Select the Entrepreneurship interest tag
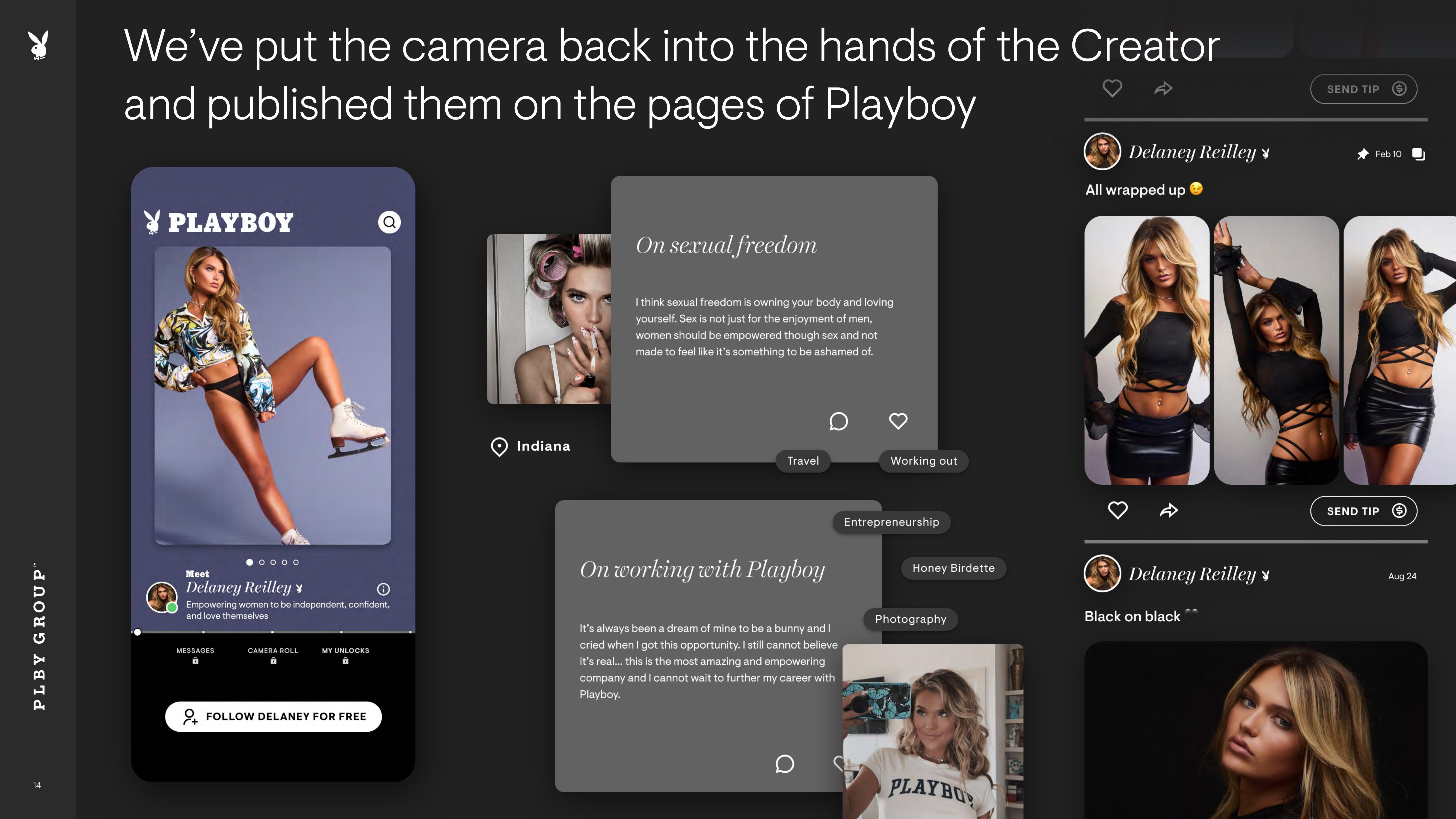The image size is (1456, 819). coord(891,521)
